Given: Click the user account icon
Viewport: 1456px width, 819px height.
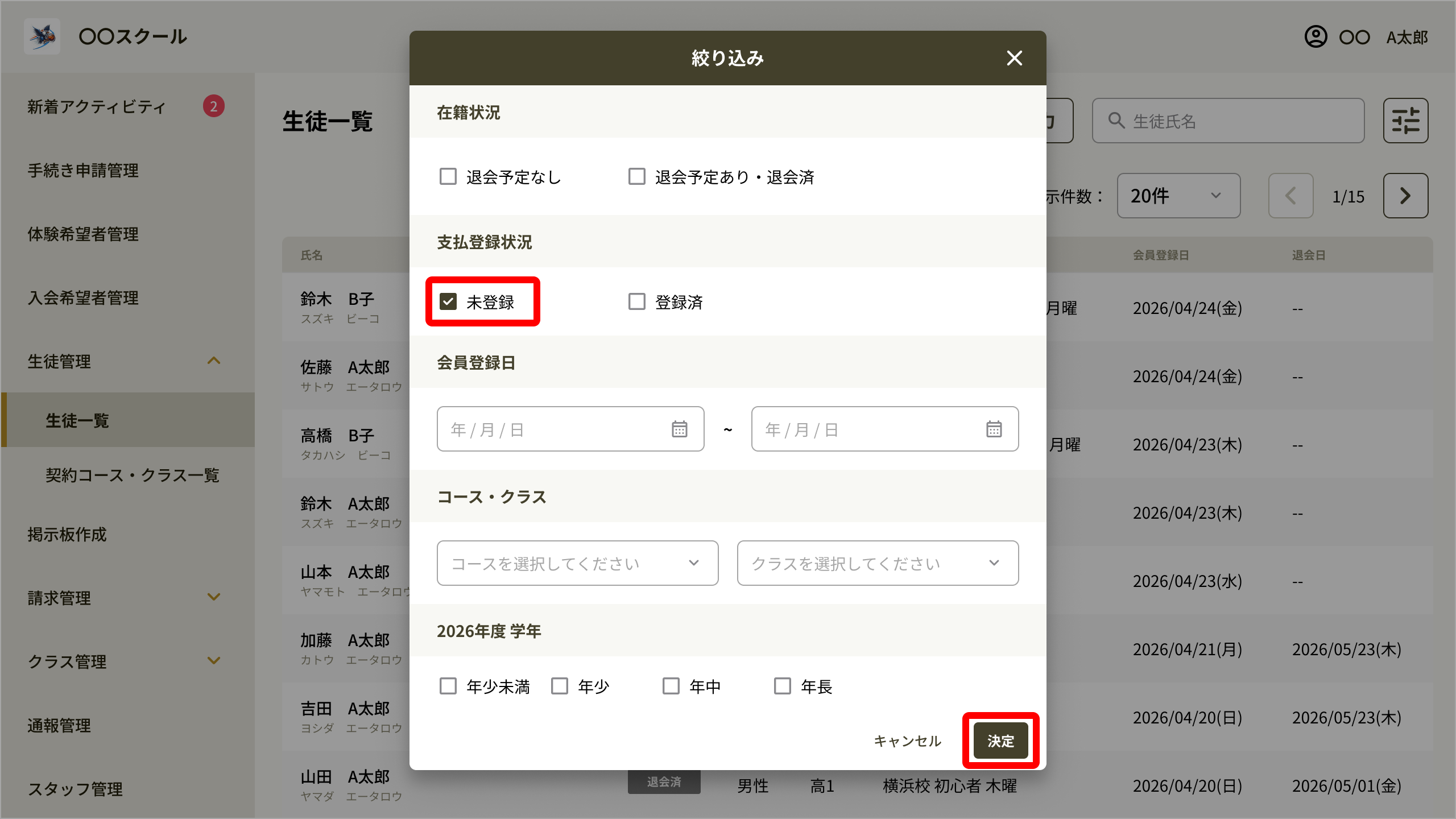Looking at the screenshot, I should point(1316,37).
